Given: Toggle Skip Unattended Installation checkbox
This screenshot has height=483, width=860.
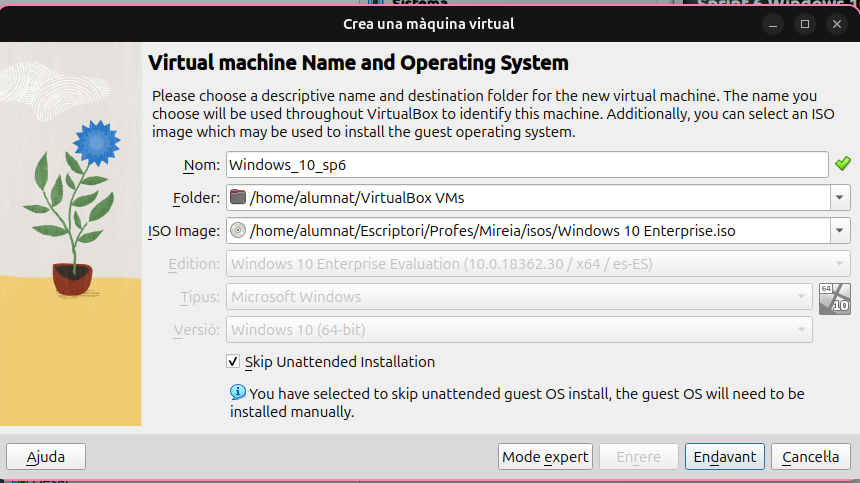Looking at the screenshot, I should 234,362.
